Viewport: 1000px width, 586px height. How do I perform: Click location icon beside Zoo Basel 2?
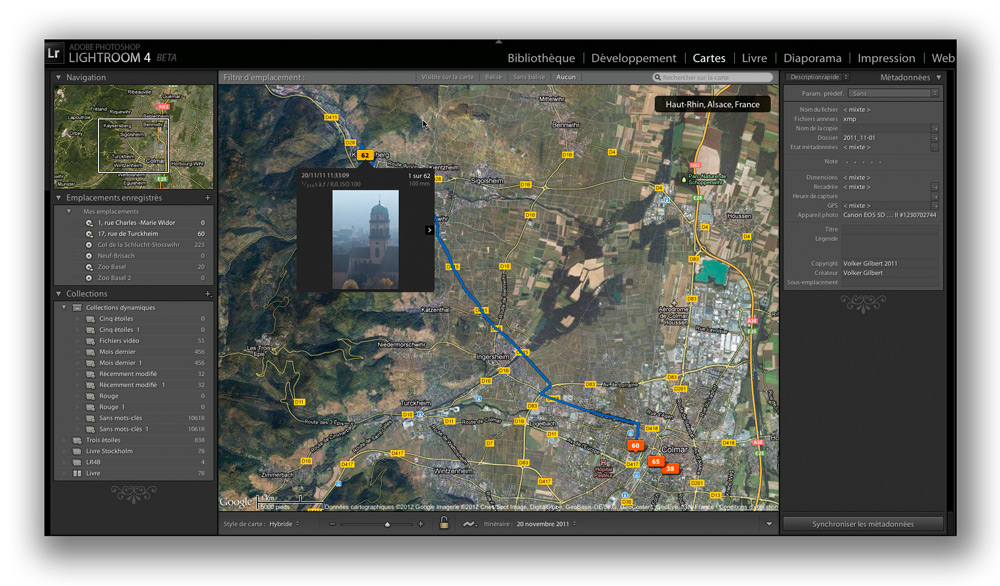click(x=89, y=278)
